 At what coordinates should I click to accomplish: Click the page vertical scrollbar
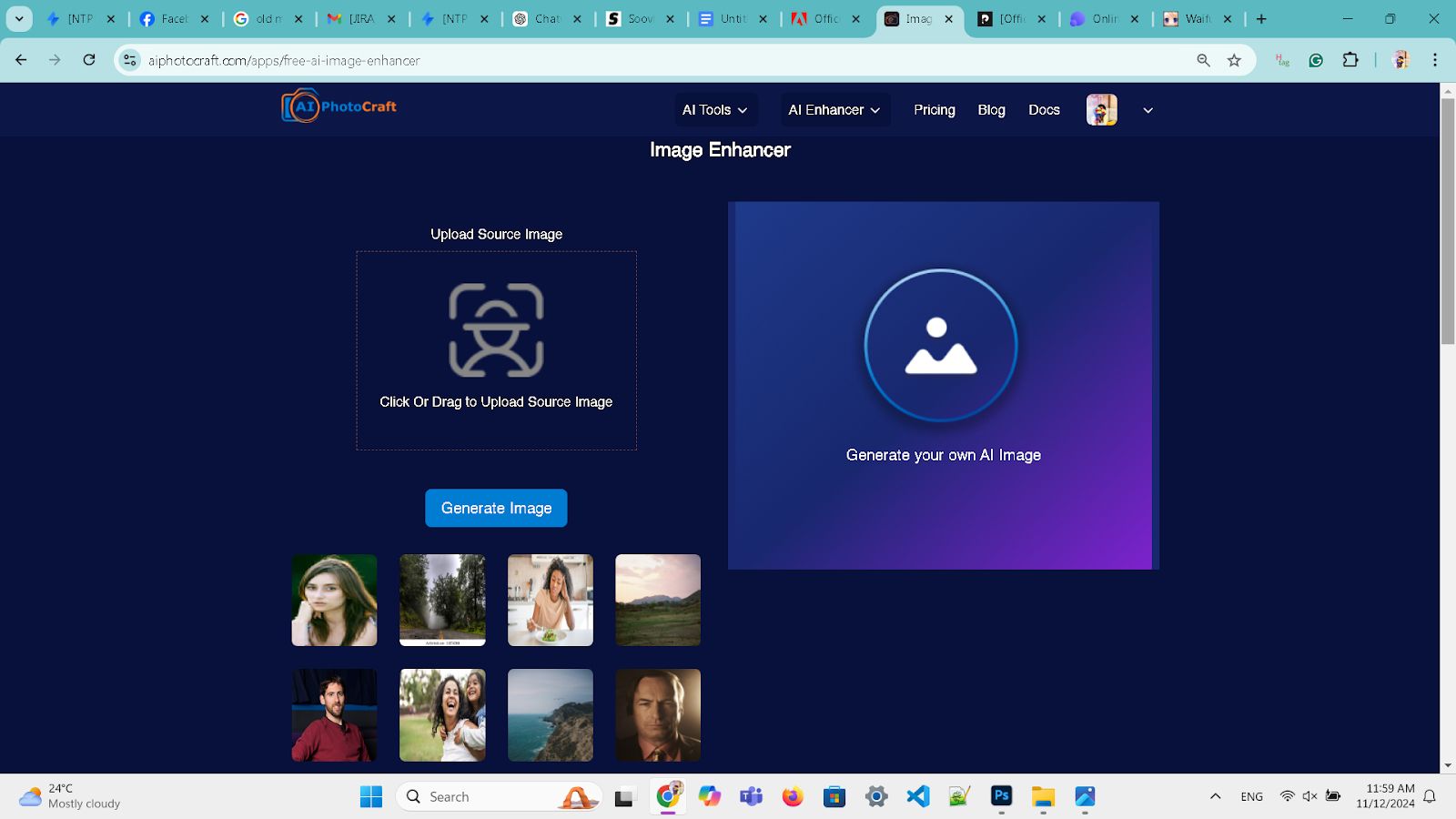(1448, 221)
